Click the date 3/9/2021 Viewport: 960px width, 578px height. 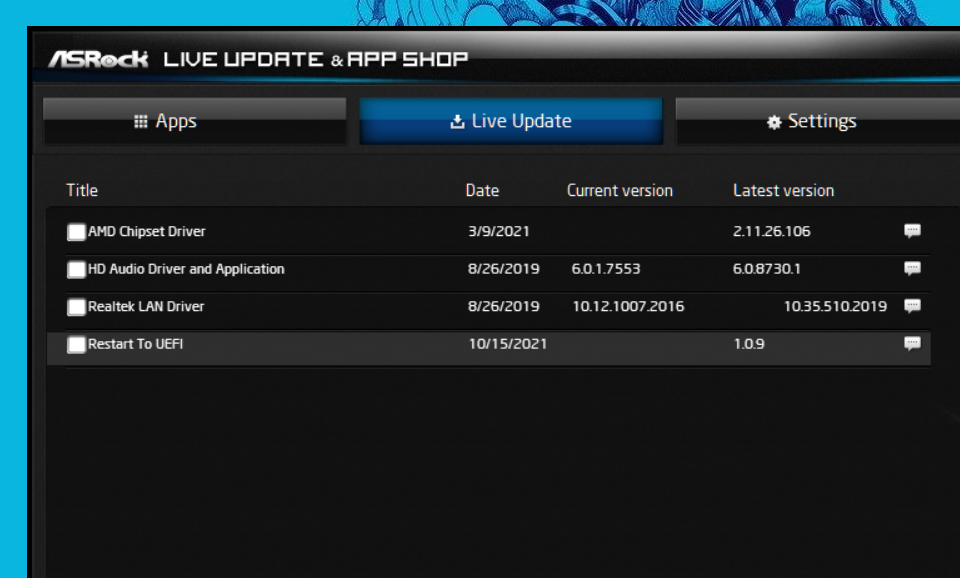pos(499,231)
